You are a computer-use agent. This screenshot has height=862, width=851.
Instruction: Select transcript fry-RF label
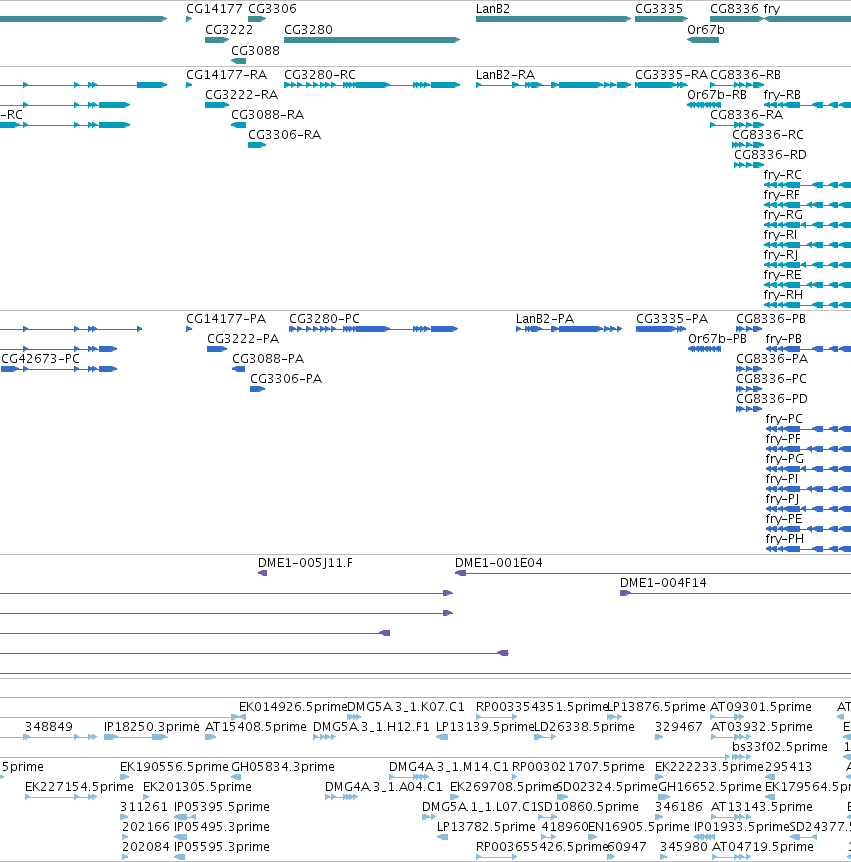point(782,195)
